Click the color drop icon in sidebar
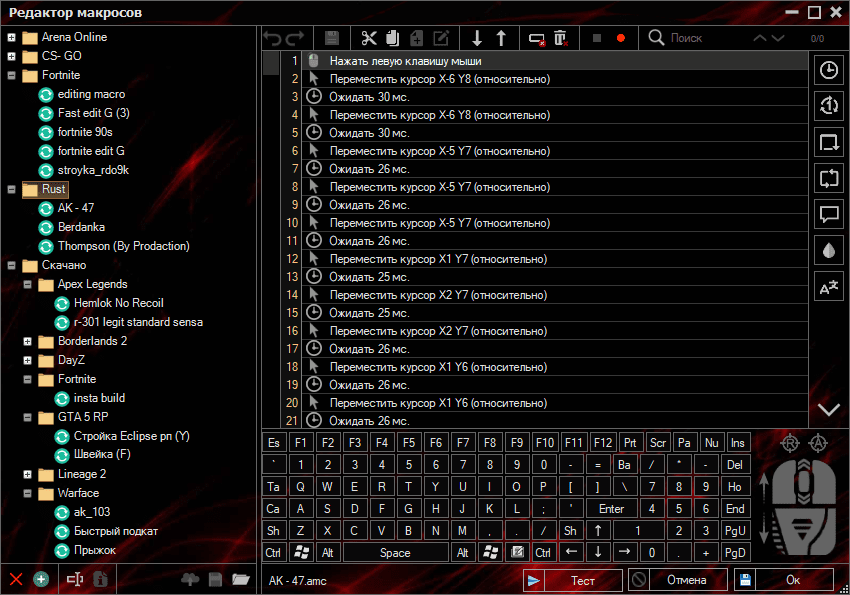Image resolution: width=850 pixels, height=595 pixels. (x=828, y=250)
